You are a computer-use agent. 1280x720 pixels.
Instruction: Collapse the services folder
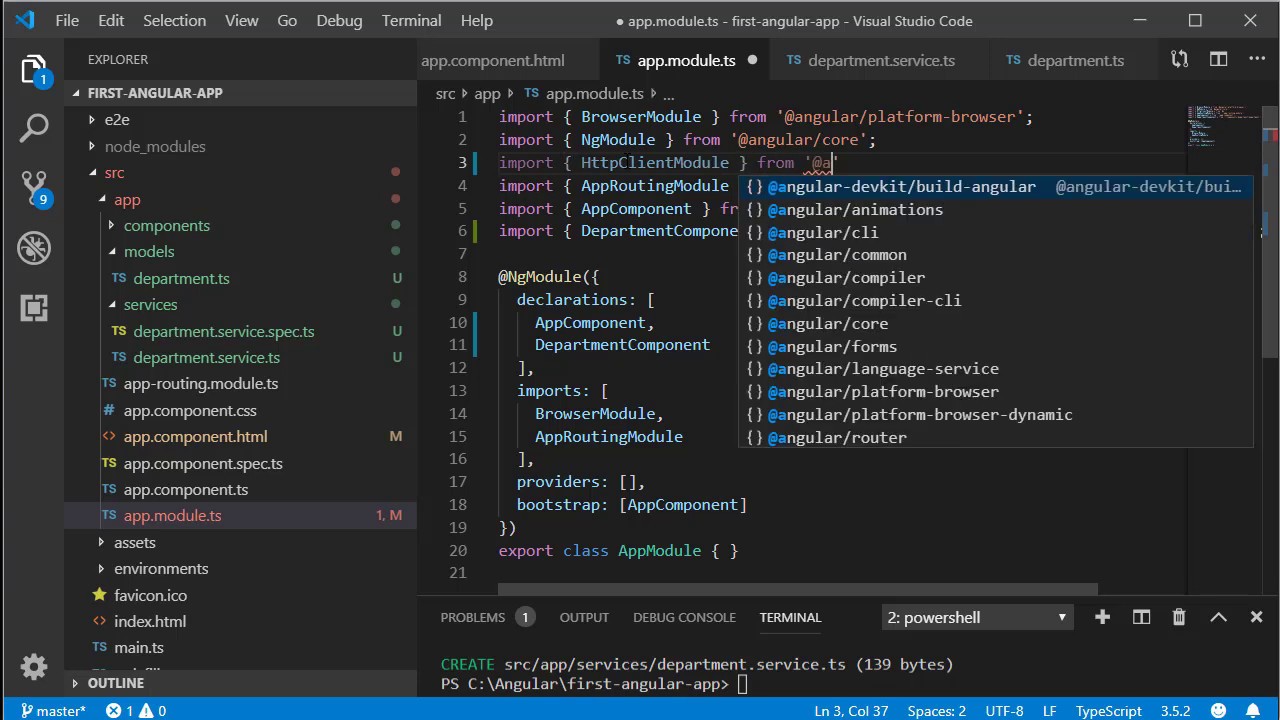150,305
